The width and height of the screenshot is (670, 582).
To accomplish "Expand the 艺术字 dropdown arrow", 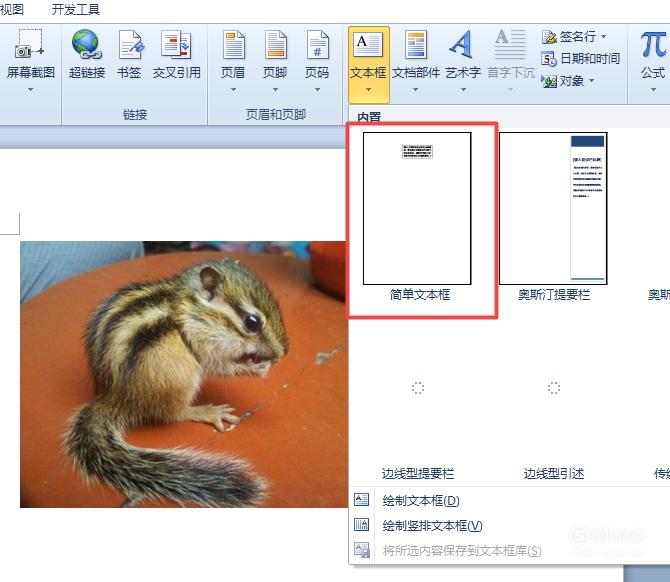I will (x=463, y=90).
